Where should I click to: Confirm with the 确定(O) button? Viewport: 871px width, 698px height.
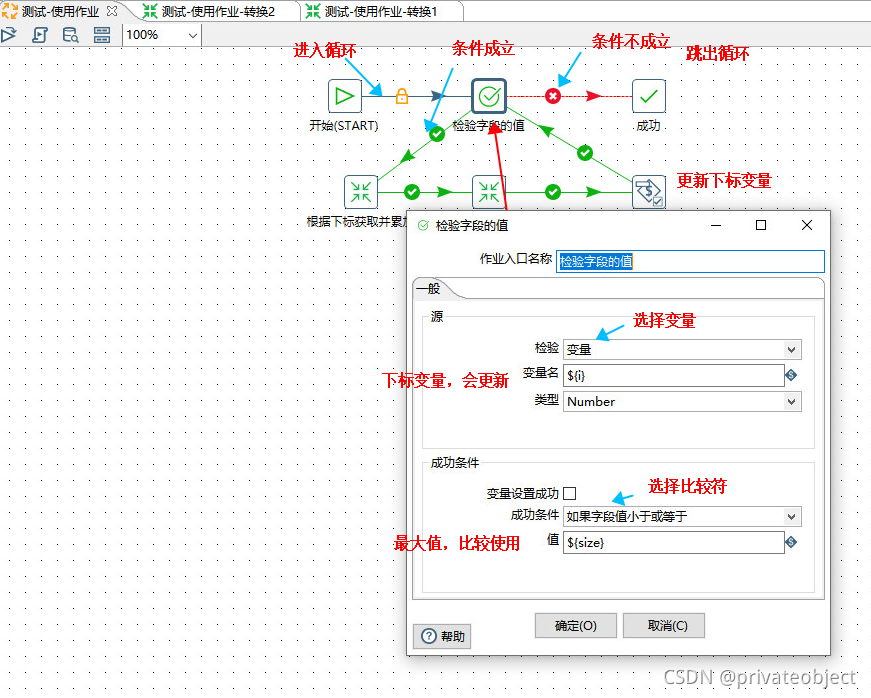click(575, 626)
